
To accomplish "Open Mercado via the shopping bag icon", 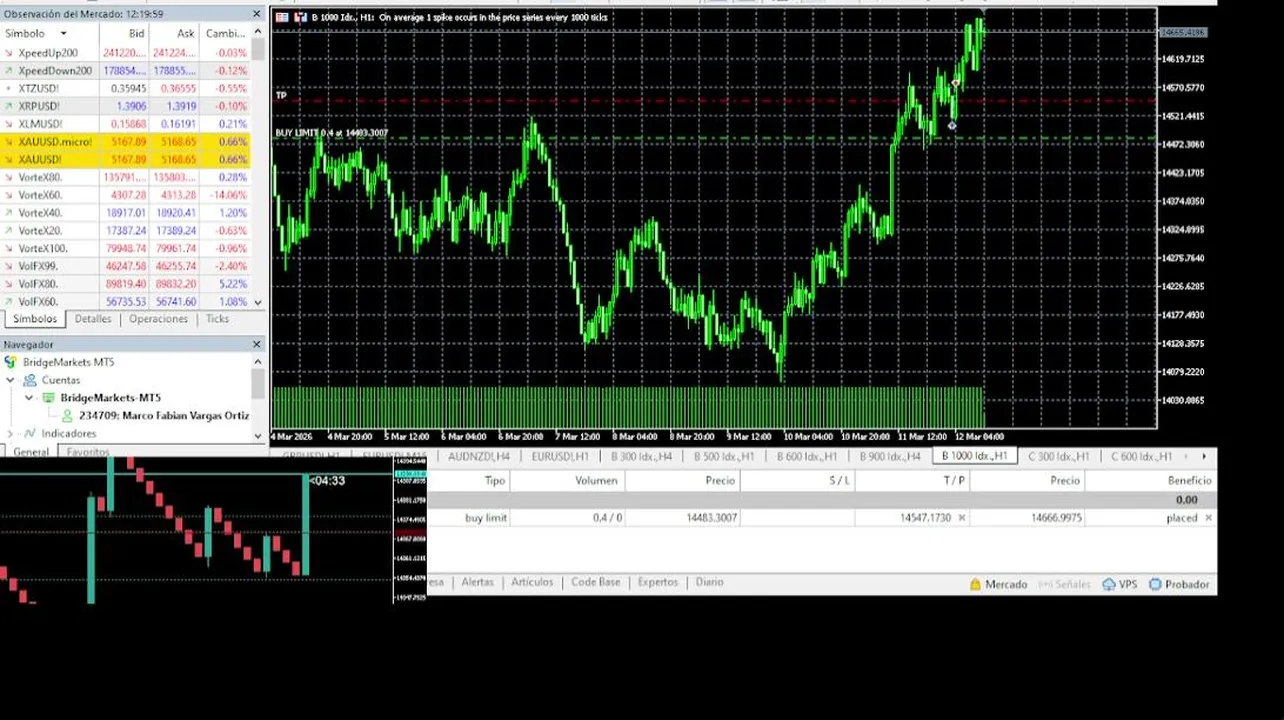I will (975, 584).
